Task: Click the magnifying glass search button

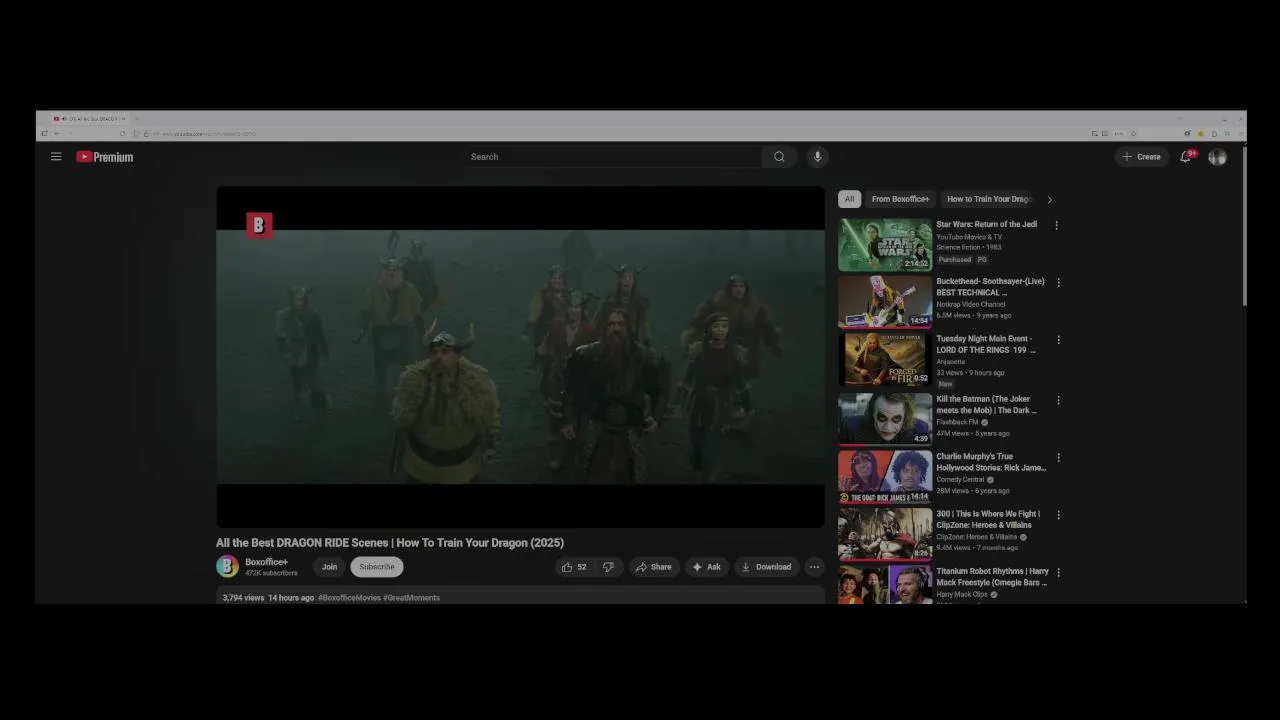Action: click(779, 157)
